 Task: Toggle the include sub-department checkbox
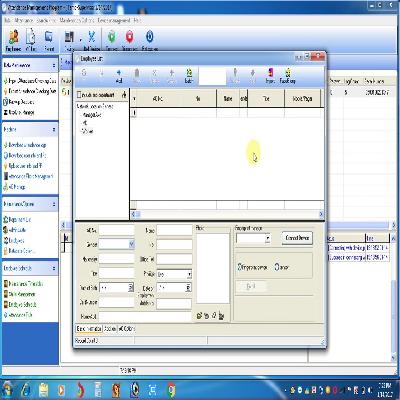(79, 95)
